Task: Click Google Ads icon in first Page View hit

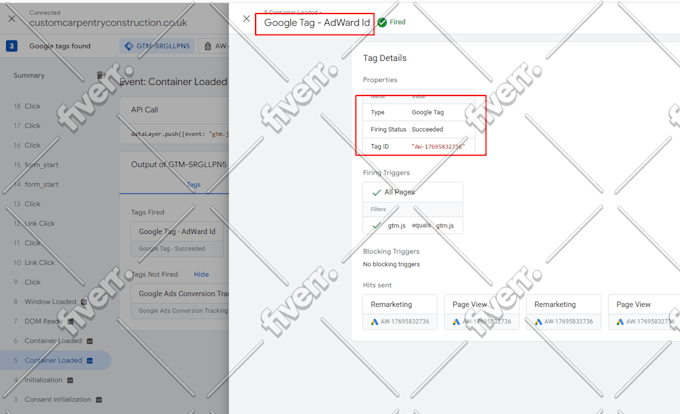Action: click(x=456, y=322)
